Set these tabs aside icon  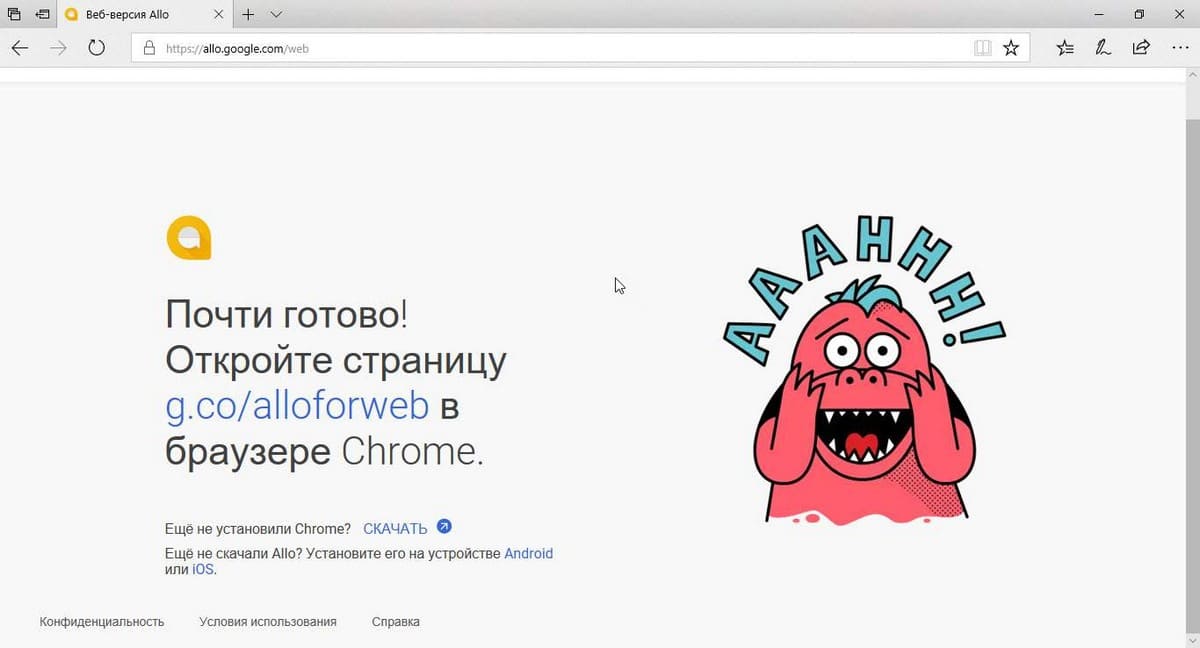[43, 14]
